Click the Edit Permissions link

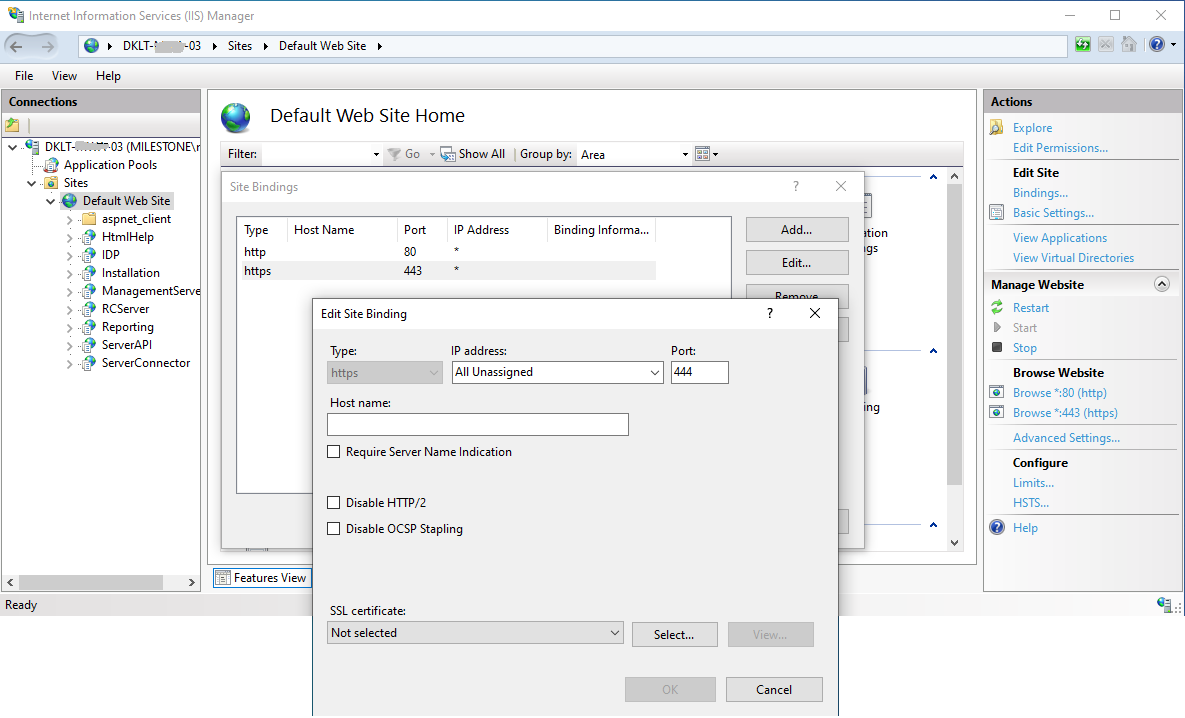click(1060, 147)
